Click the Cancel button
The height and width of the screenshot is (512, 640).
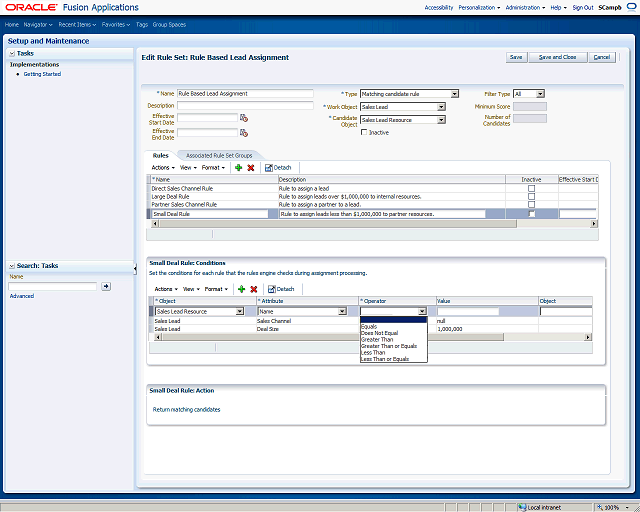point(602,57)
